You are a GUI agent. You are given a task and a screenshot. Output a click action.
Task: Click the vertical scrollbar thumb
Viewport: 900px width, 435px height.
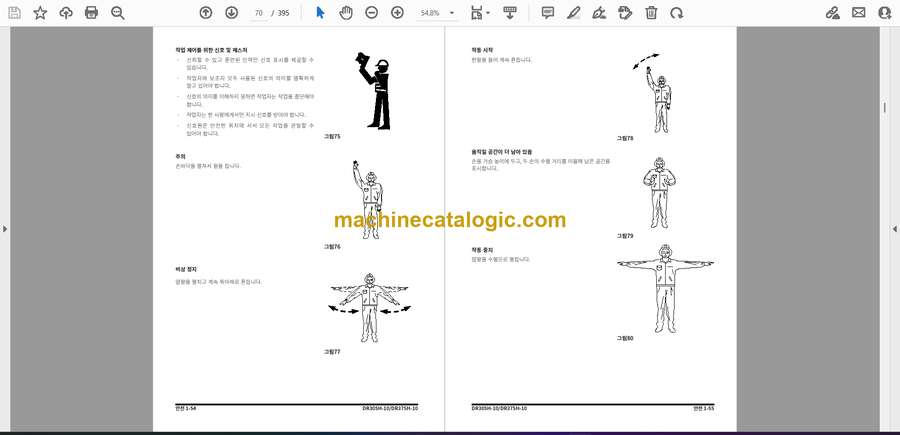point(885,107)
